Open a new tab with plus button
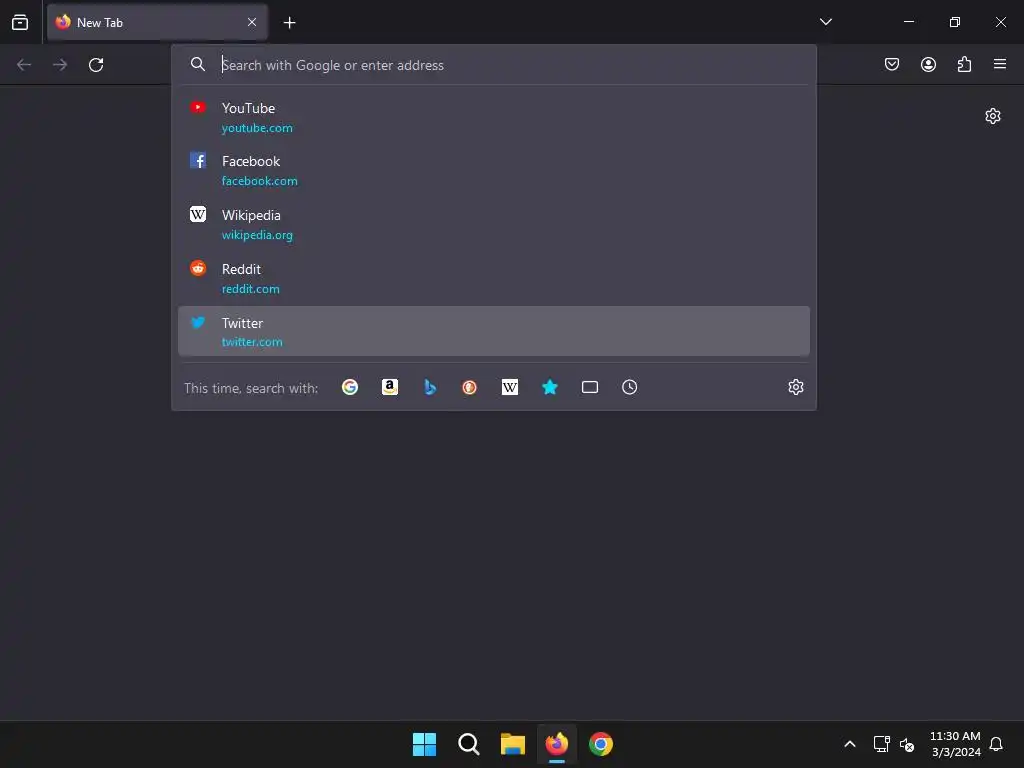The width and height of the screenshot is (1024, 768). coord(289,23)
